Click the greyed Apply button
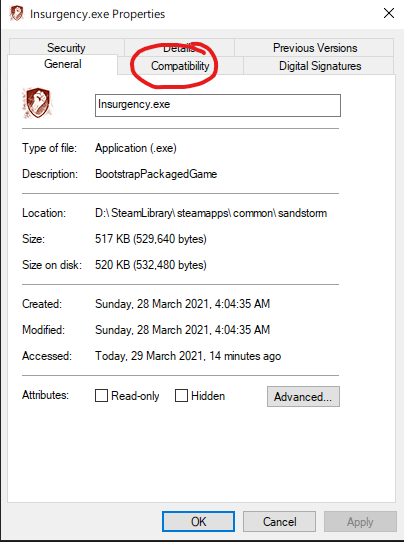This screenshot has height=542, width=404. pos(360,522)
